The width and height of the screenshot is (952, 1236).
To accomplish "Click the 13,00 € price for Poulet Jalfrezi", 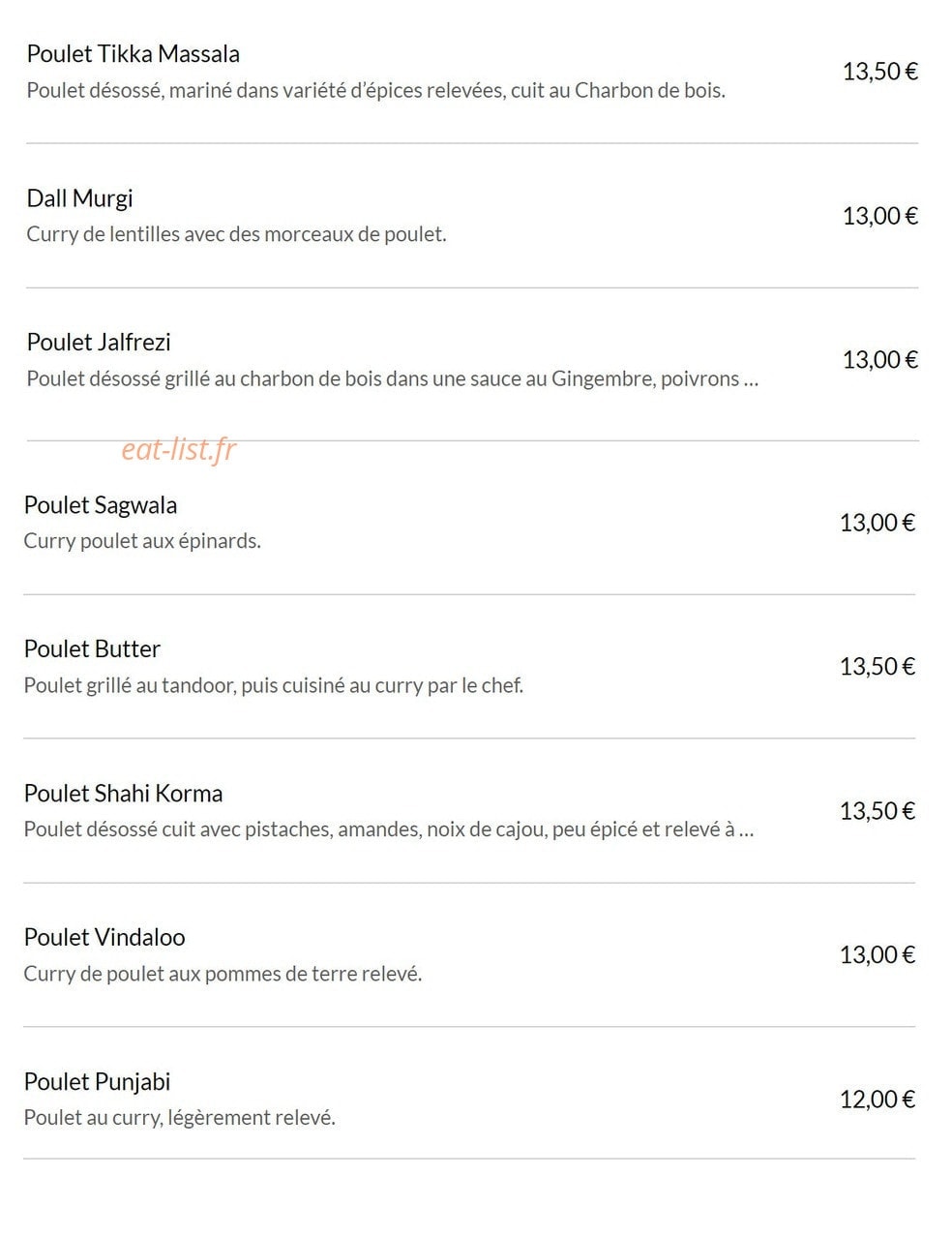I will coord(879,360).
